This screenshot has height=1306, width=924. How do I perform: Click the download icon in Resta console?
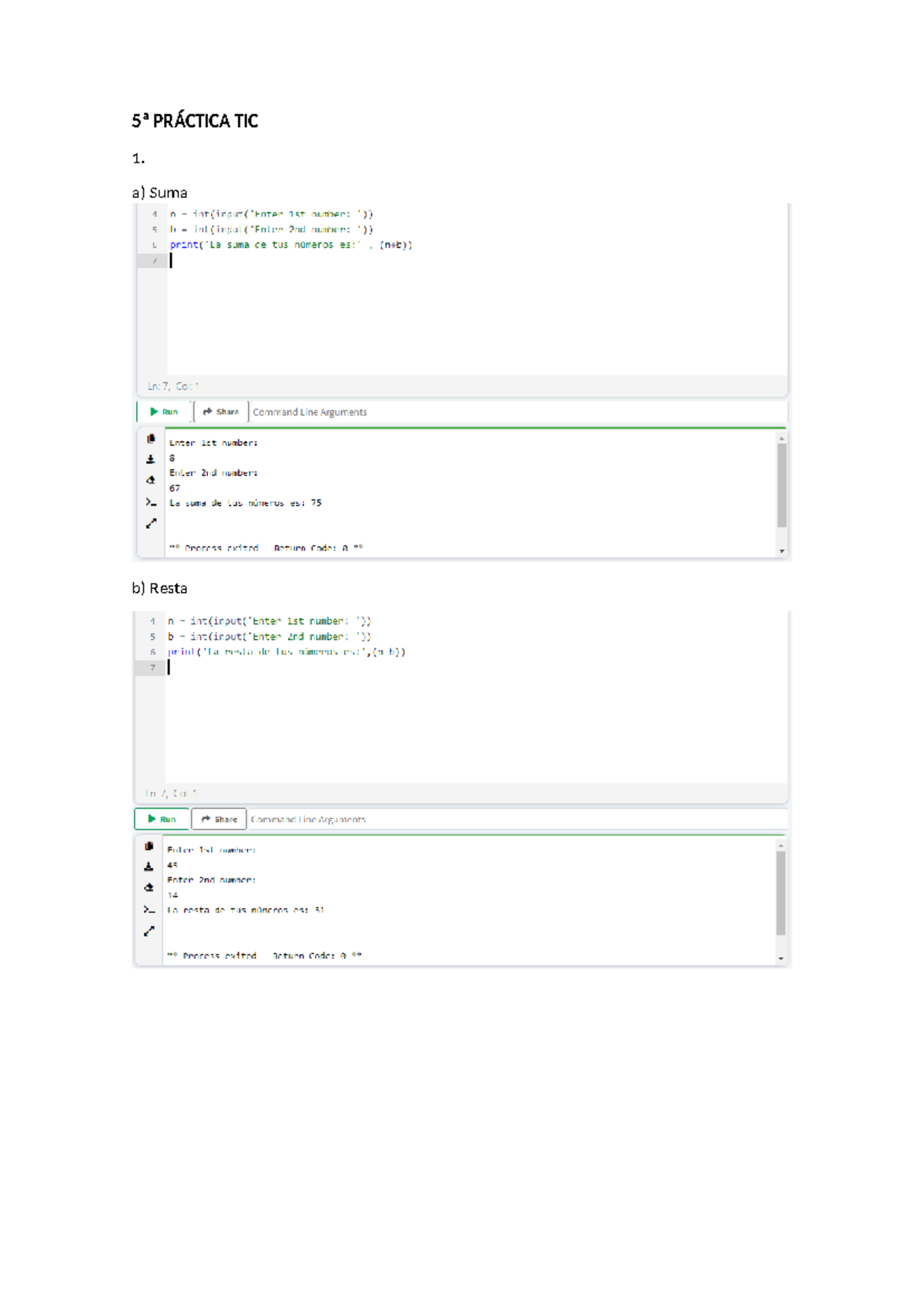point(149,867)
